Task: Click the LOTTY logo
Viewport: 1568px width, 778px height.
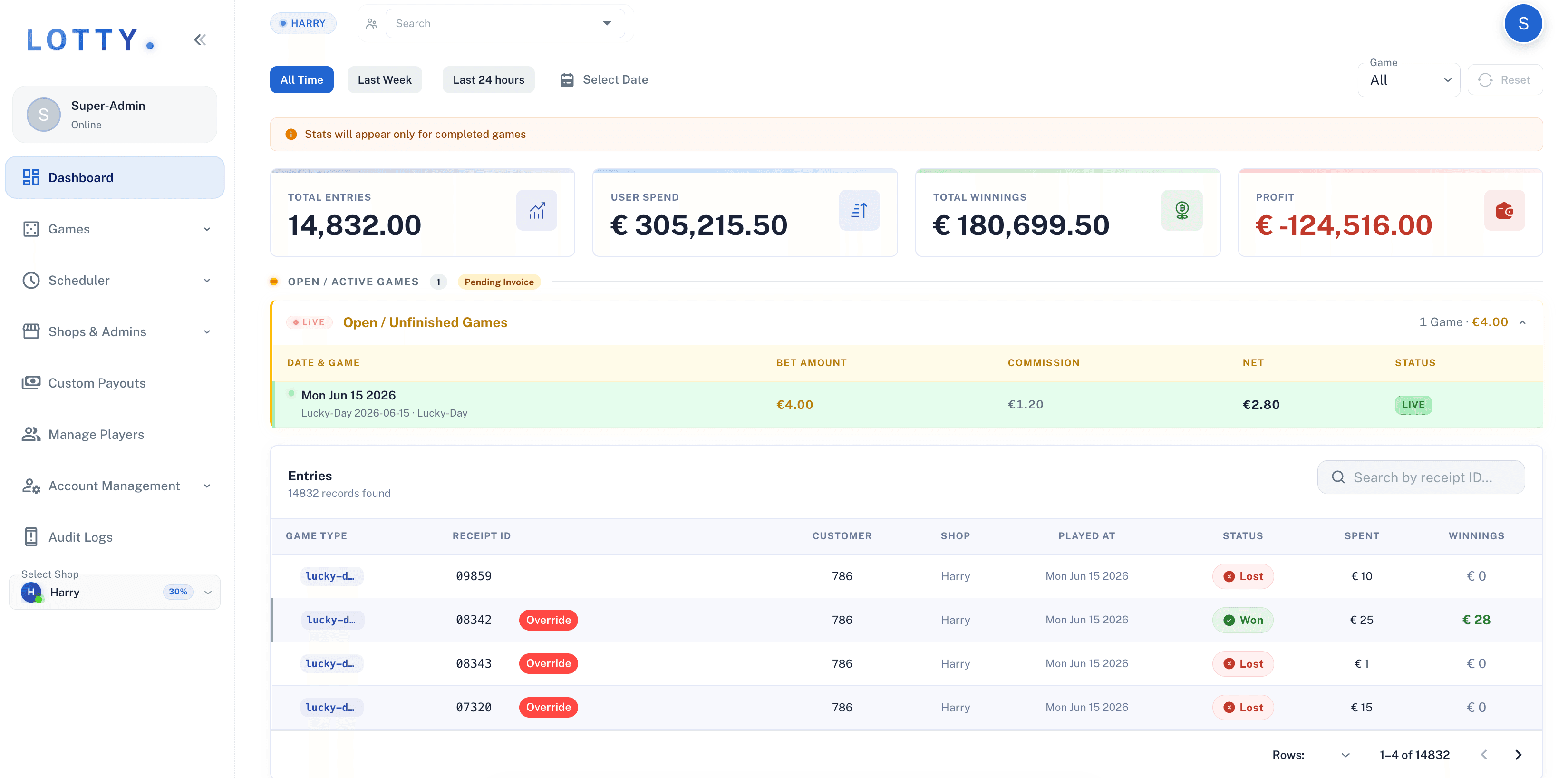Action: (90, 40)
